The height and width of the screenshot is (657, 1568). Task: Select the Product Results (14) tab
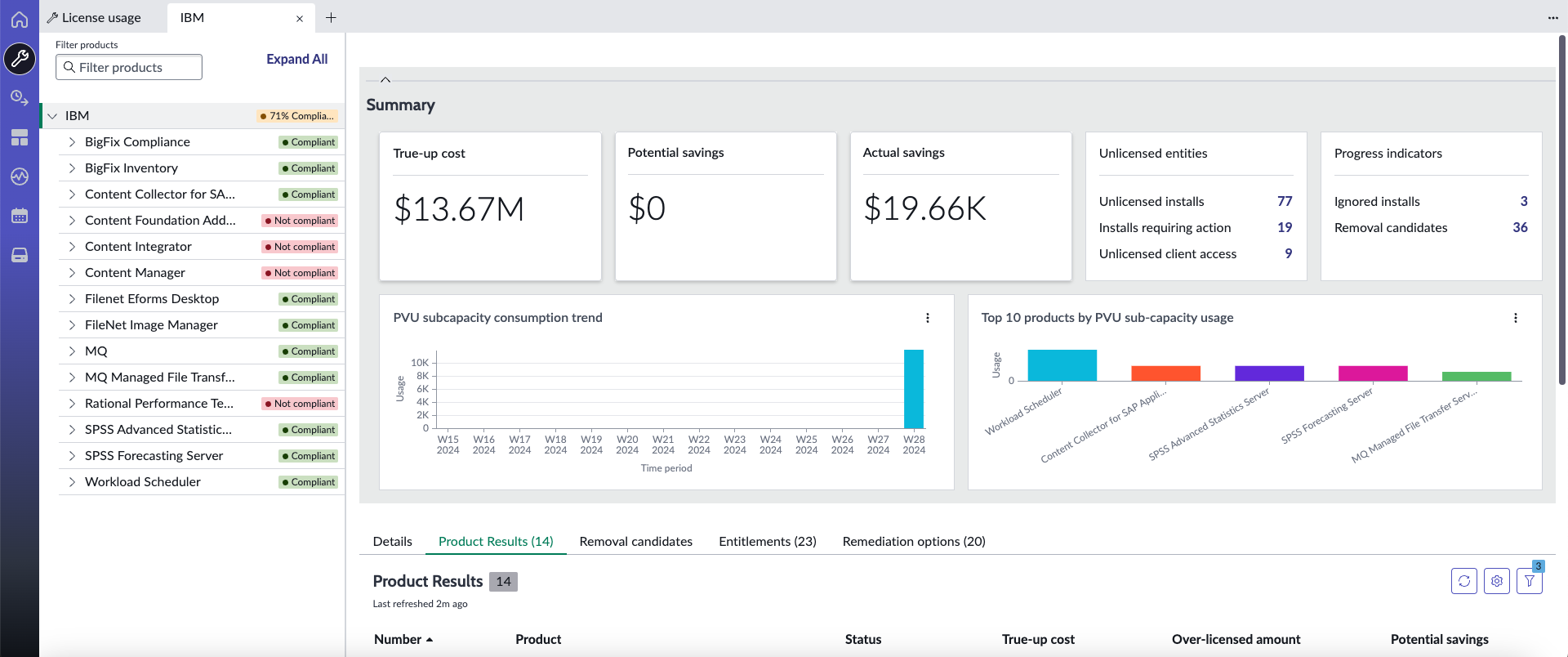[x=496, y=541]
